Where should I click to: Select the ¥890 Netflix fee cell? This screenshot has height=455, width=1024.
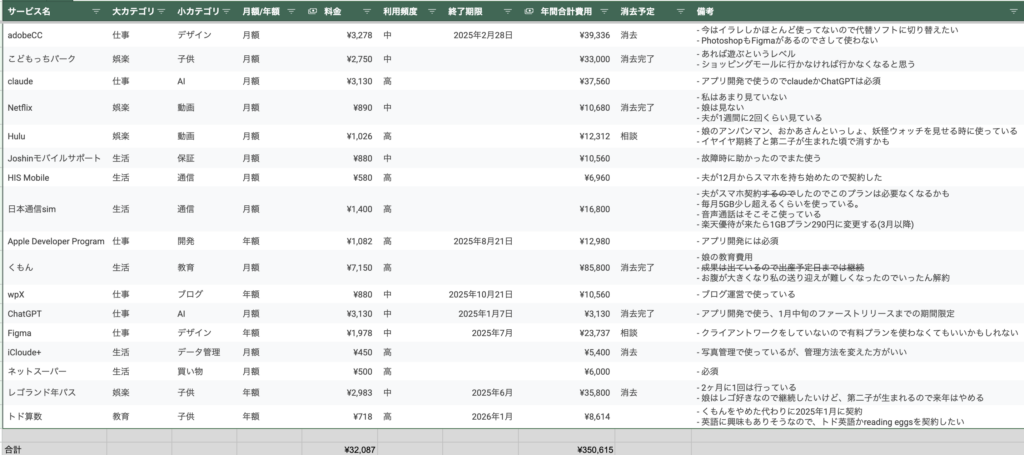point(340,108)
